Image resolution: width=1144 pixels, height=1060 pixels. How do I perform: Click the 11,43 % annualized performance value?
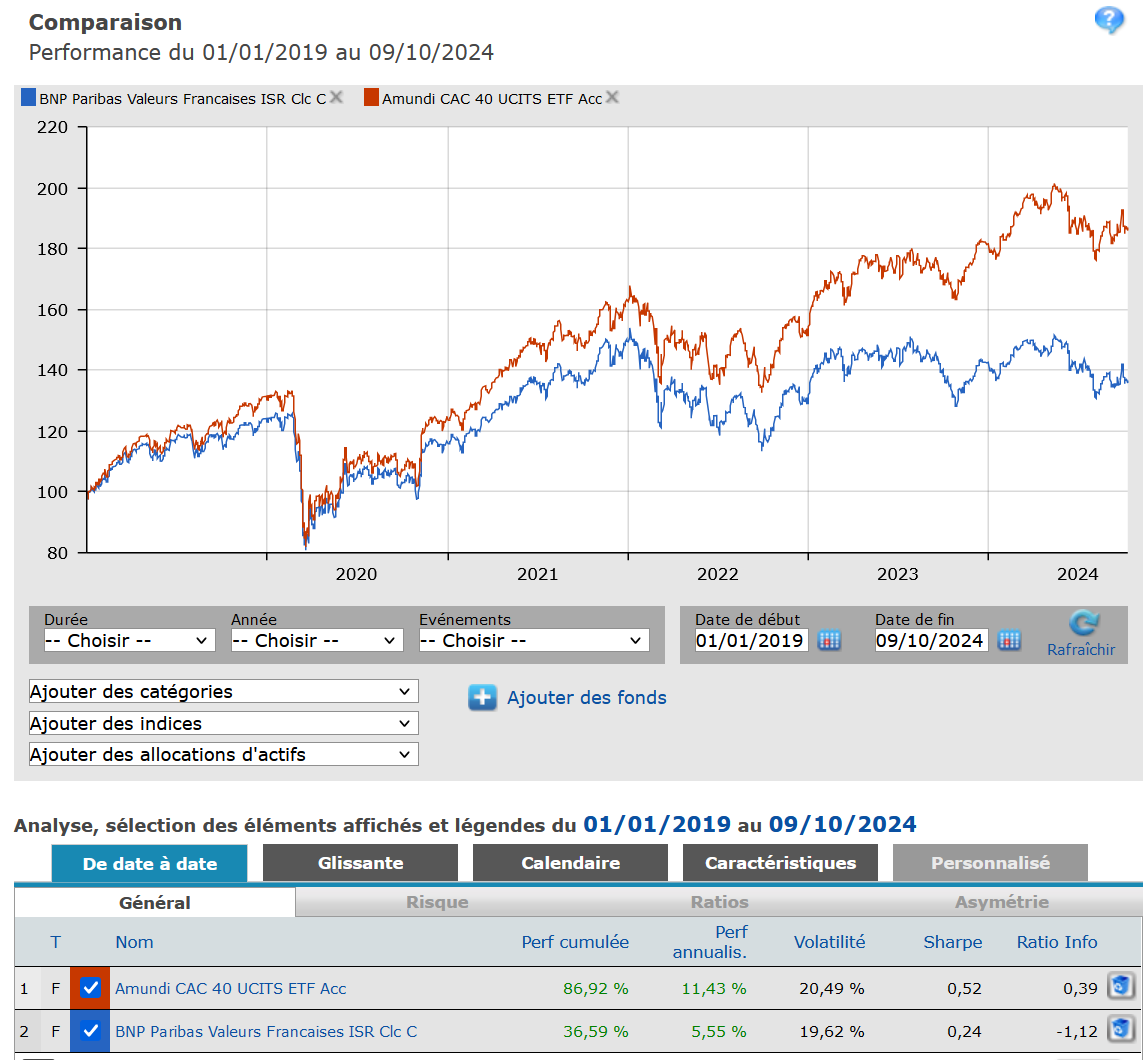pyautogui.click(x=714, y=989)
